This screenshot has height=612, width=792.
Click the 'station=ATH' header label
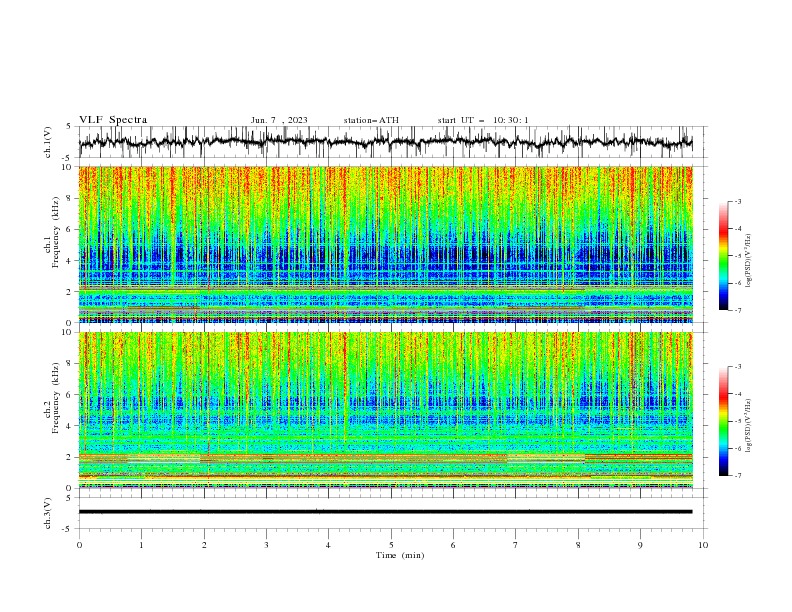(x=371, y=120)
